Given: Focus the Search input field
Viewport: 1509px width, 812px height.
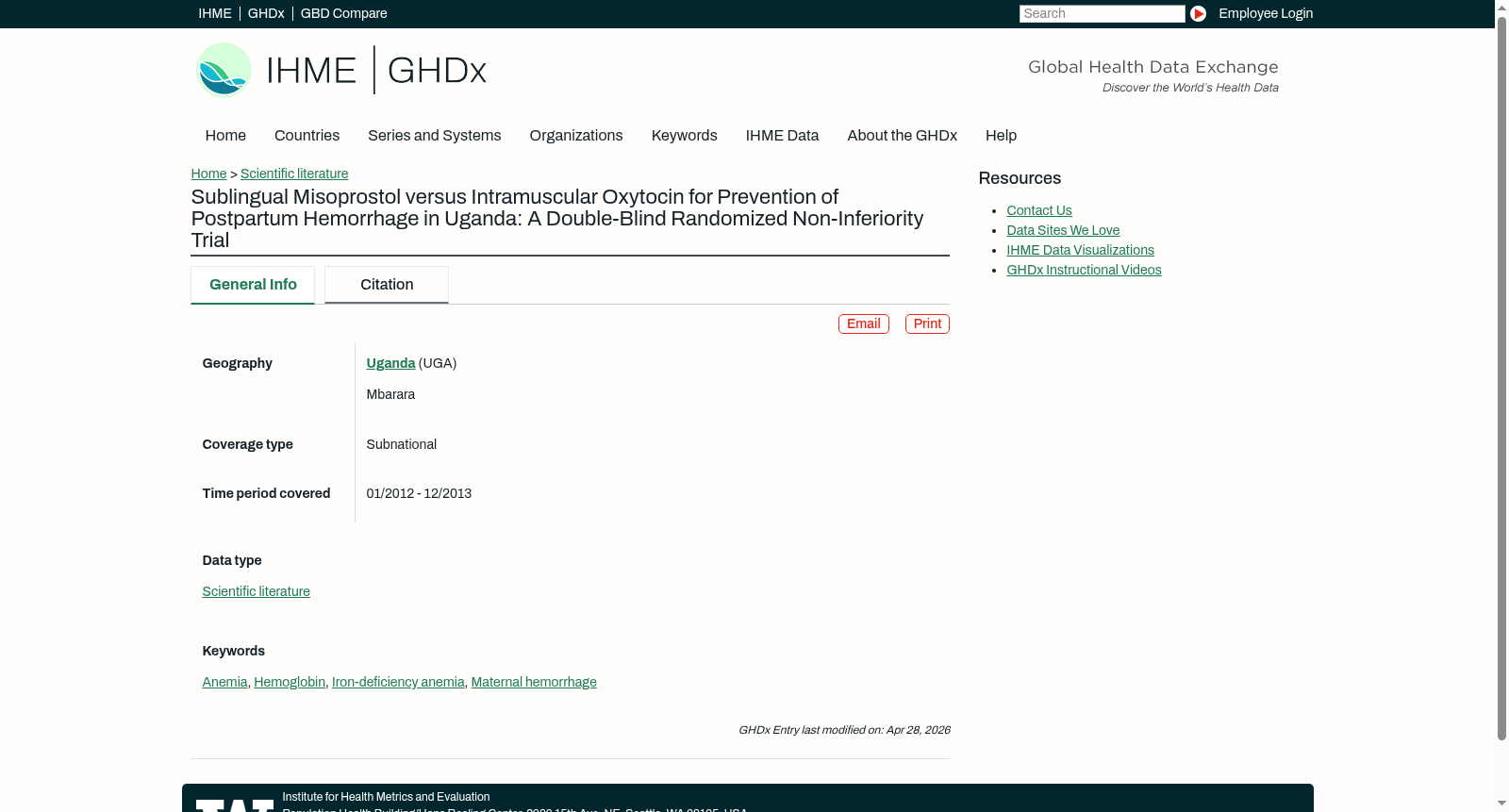Looking at the screenshot, I should [x=1102, y=13].
